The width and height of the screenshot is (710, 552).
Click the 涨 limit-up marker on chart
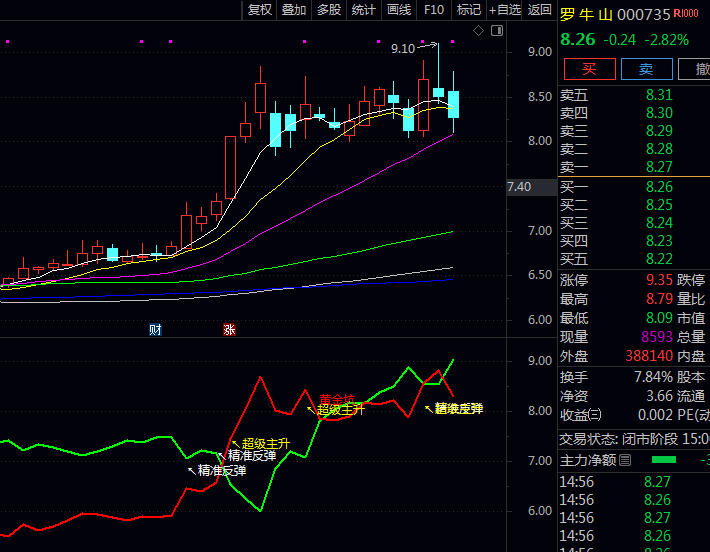point(229,330)
